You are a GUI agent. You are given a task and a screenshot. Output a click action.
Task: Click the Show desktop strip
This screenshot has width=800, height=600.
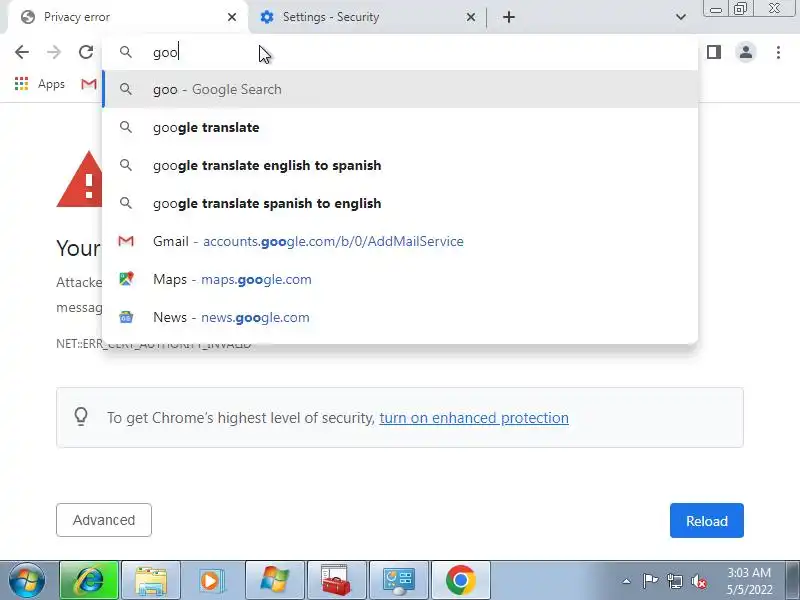pyautogui.click(x=793, y=580)
